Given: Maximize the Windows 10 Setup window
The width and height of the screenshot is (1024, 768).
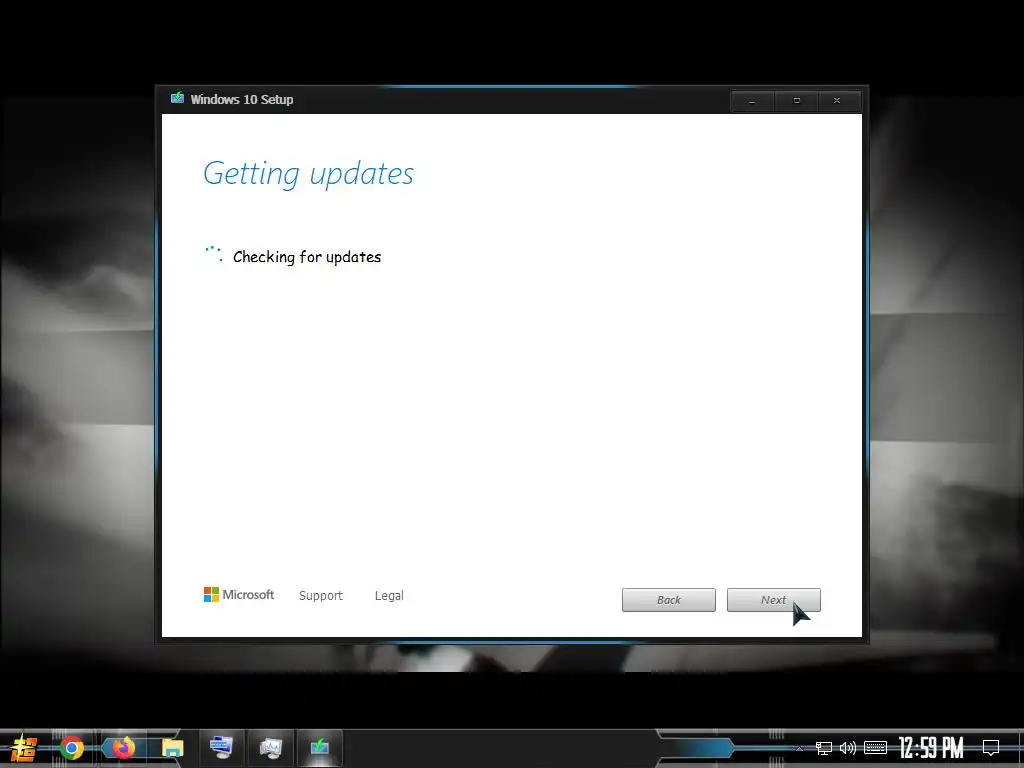Looking at the screenshot, I should [x=796, y=101].
